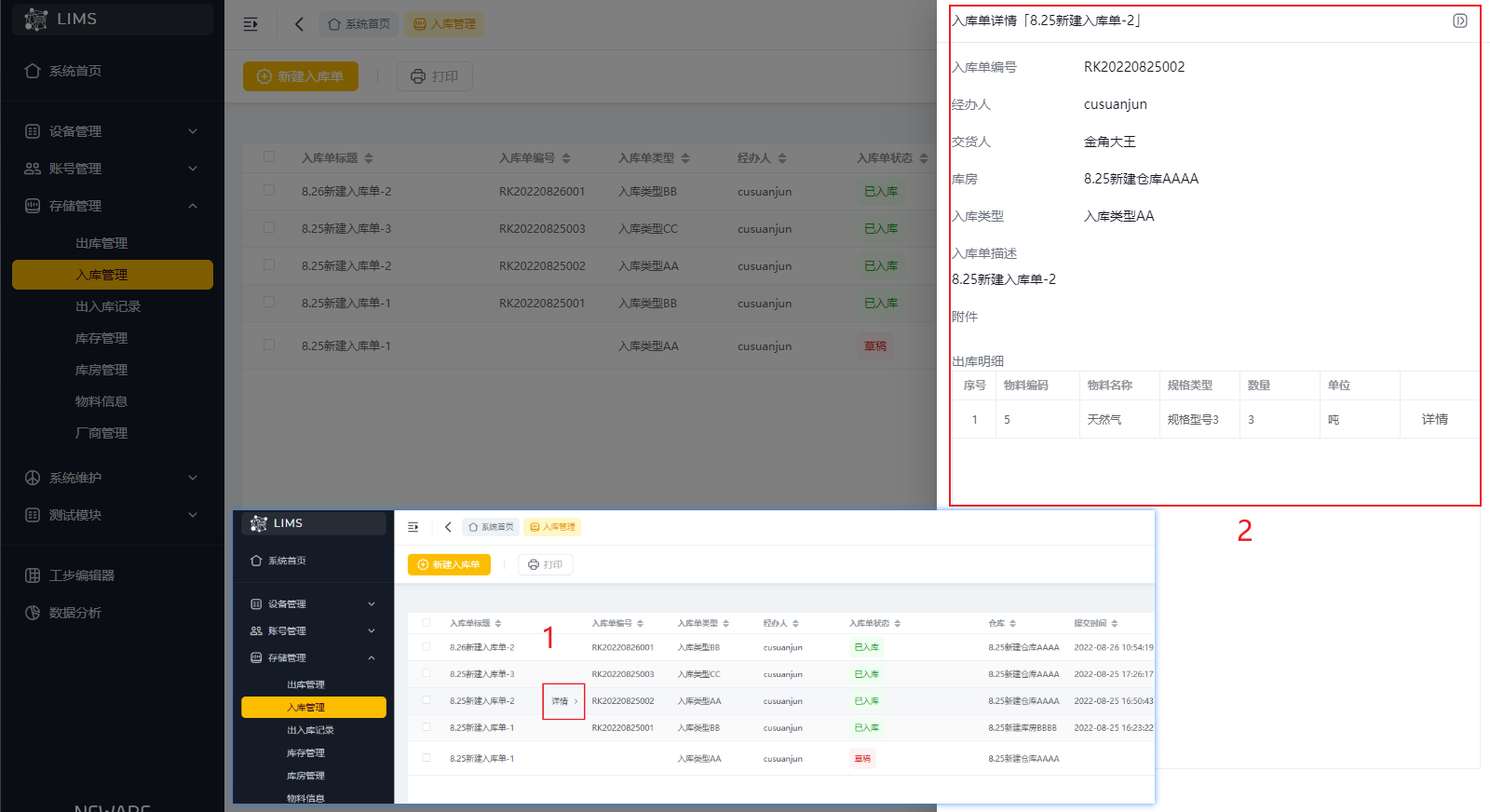Click 入库类型CC cell in main table
This screenshot has height=812, width=1490.
(648, 229)
